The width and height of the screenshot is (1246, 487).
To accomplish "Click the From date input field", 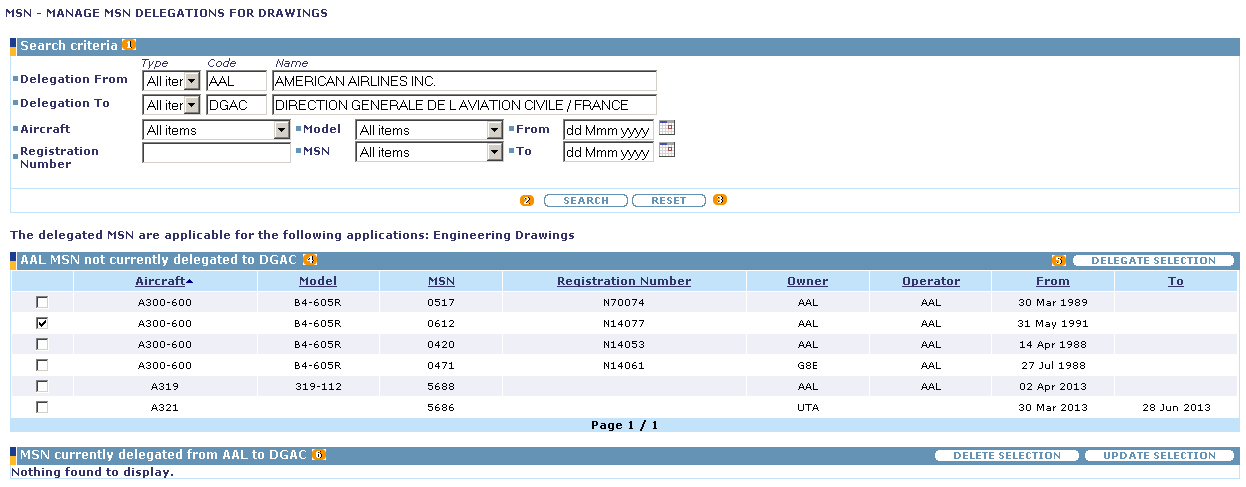I will pos(608,130).
